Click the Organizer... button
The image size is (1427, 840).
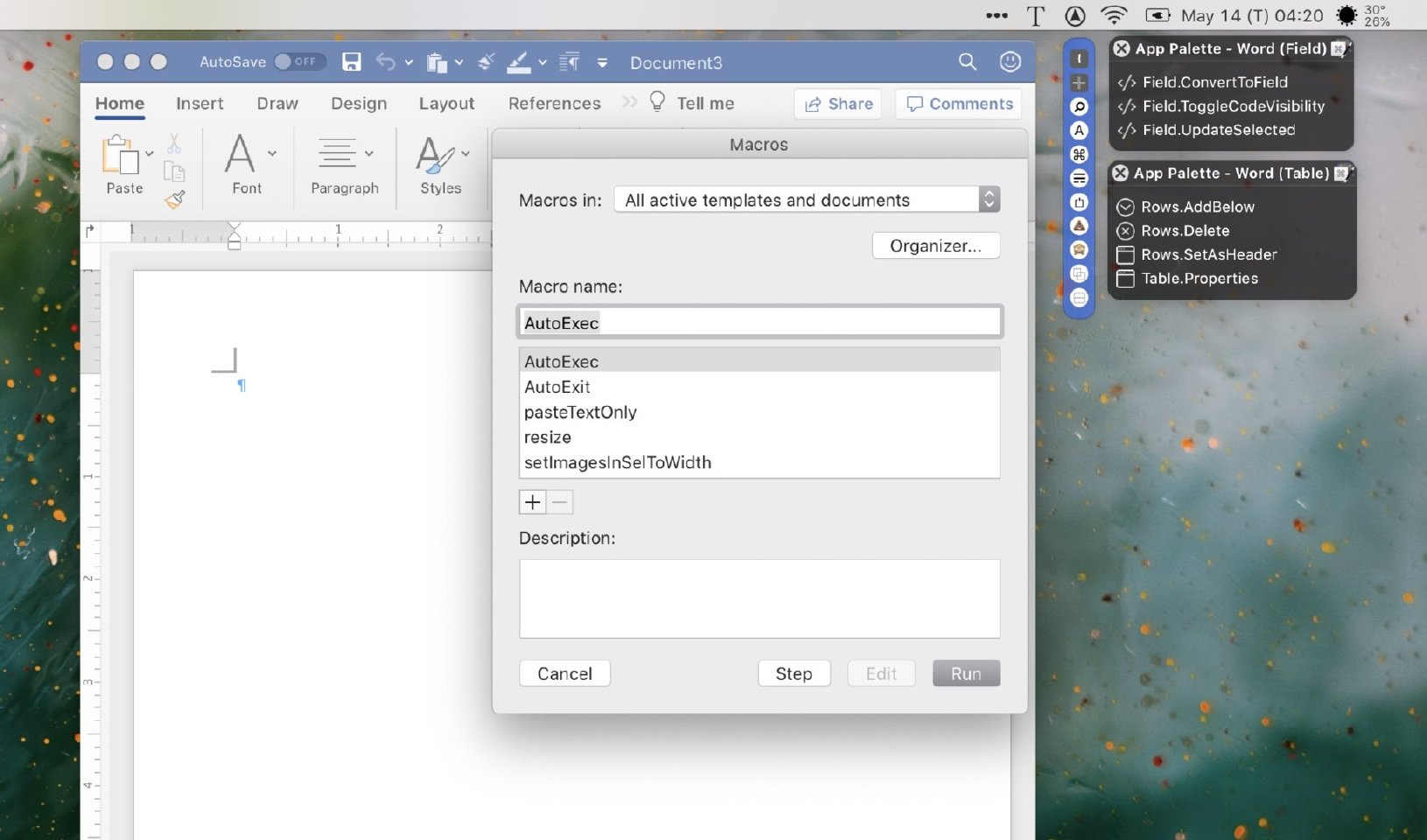click(935, 246)
